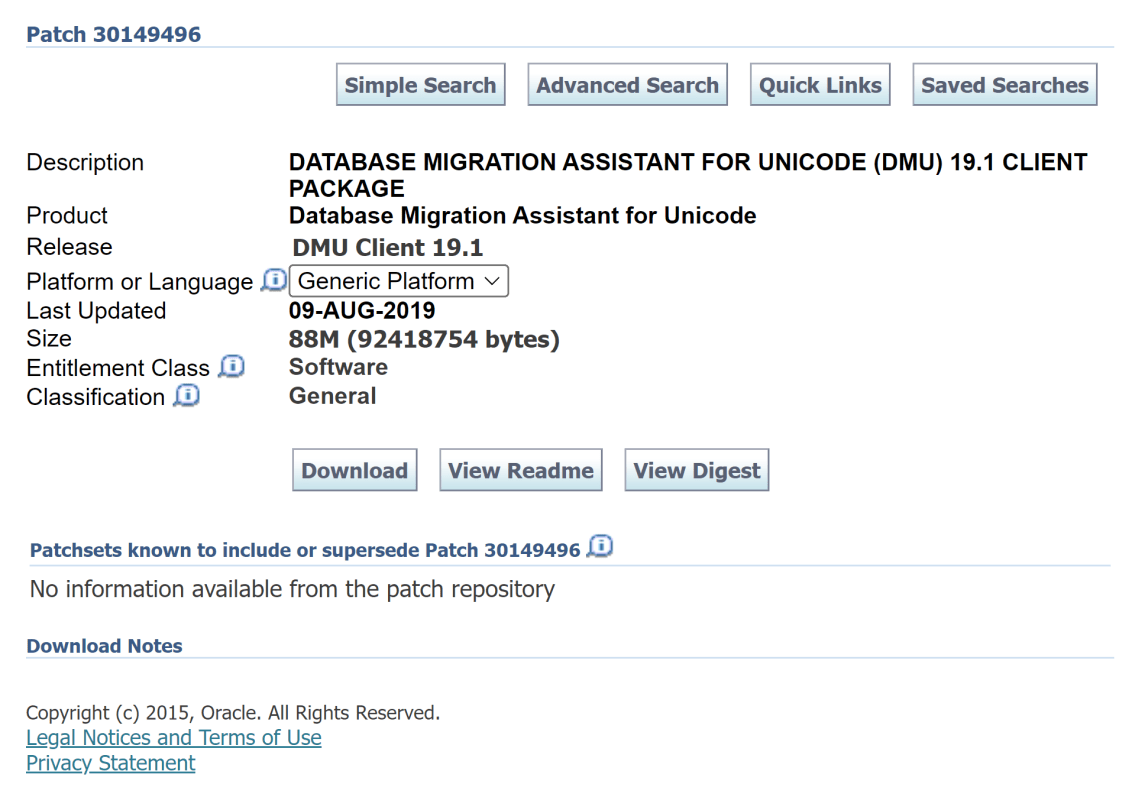Viewport: 1132px width, 797px height.
Task: Open Saved Searches
Action: pos(1004,85)
